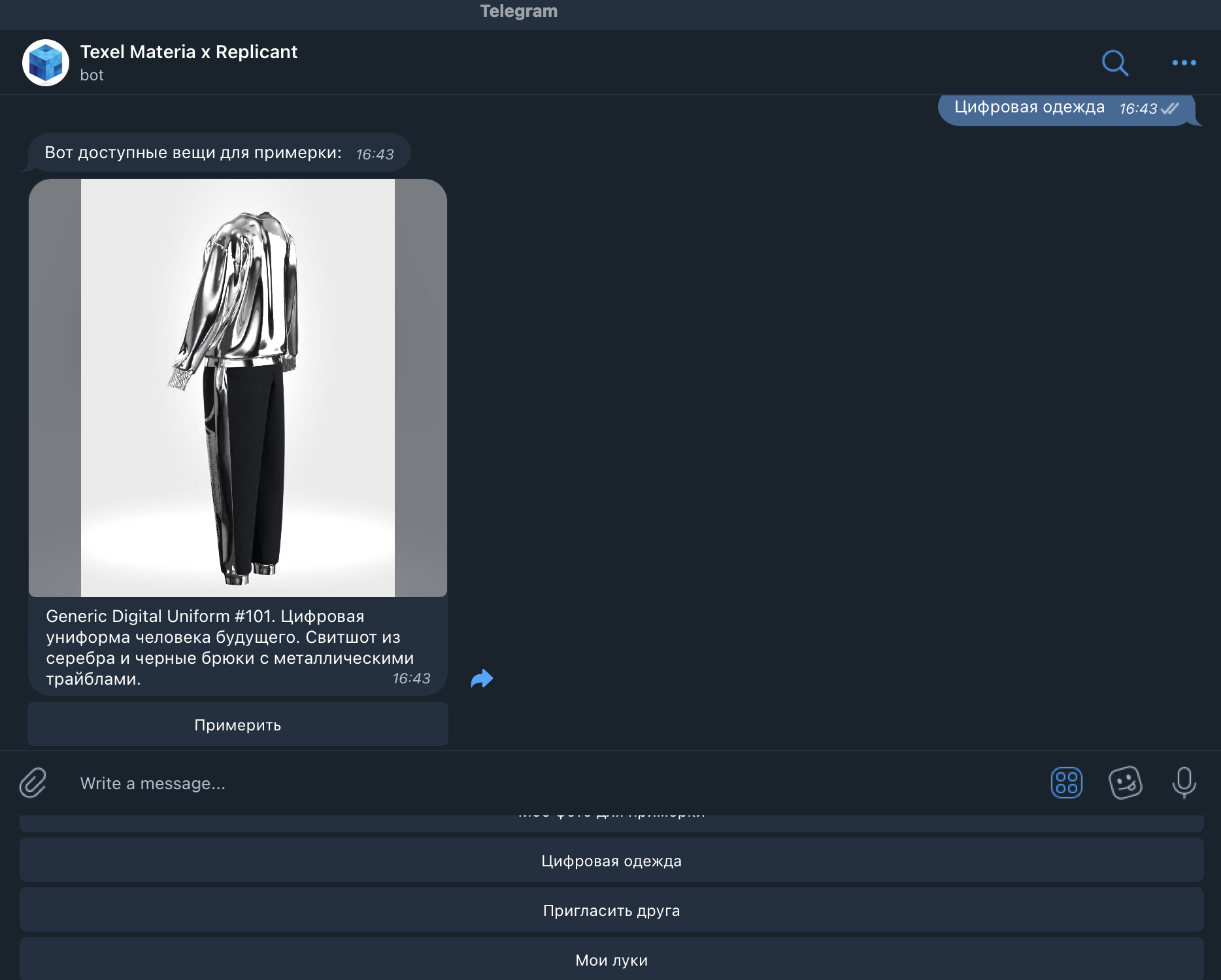
Task: Attach a file with the paperclip icon
Action: point(33,783)
